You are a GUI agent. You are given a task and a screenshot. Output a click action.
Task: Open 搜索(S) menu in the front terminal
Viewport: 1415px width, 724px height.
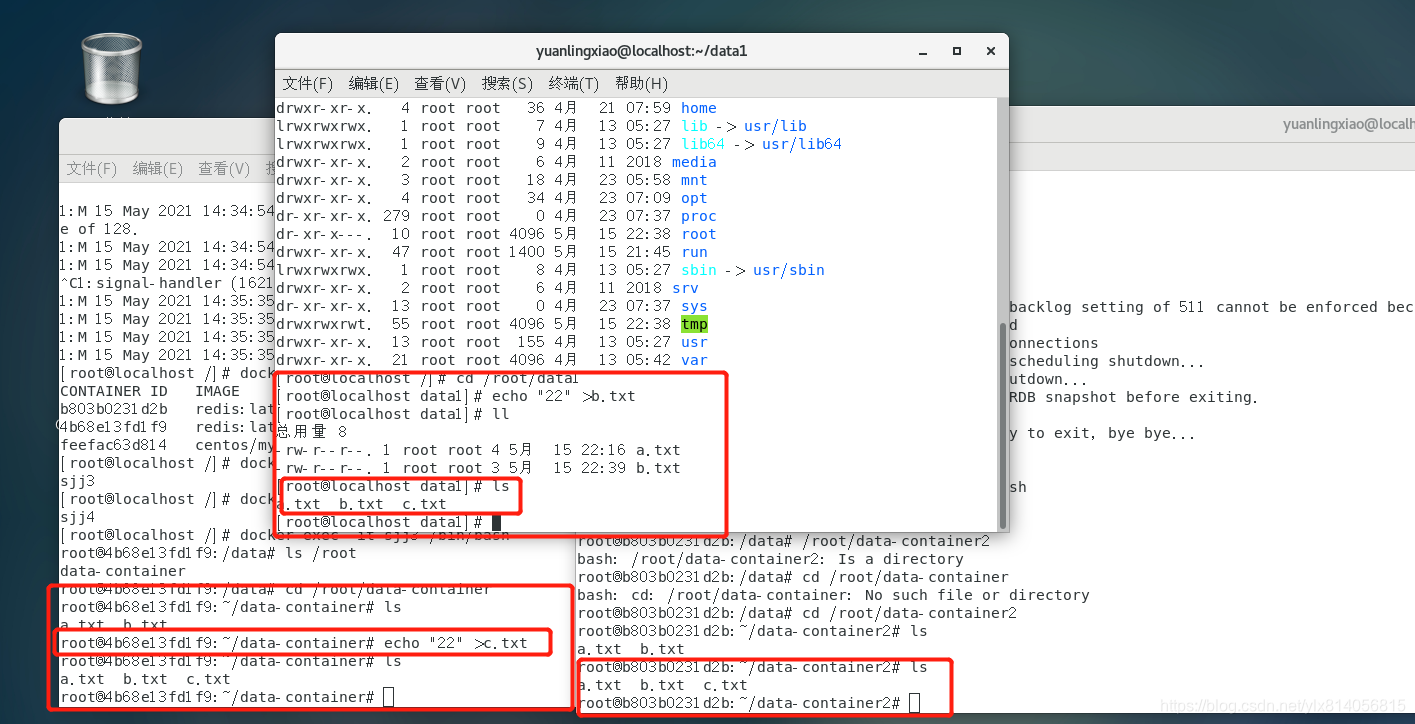(507, 83)
